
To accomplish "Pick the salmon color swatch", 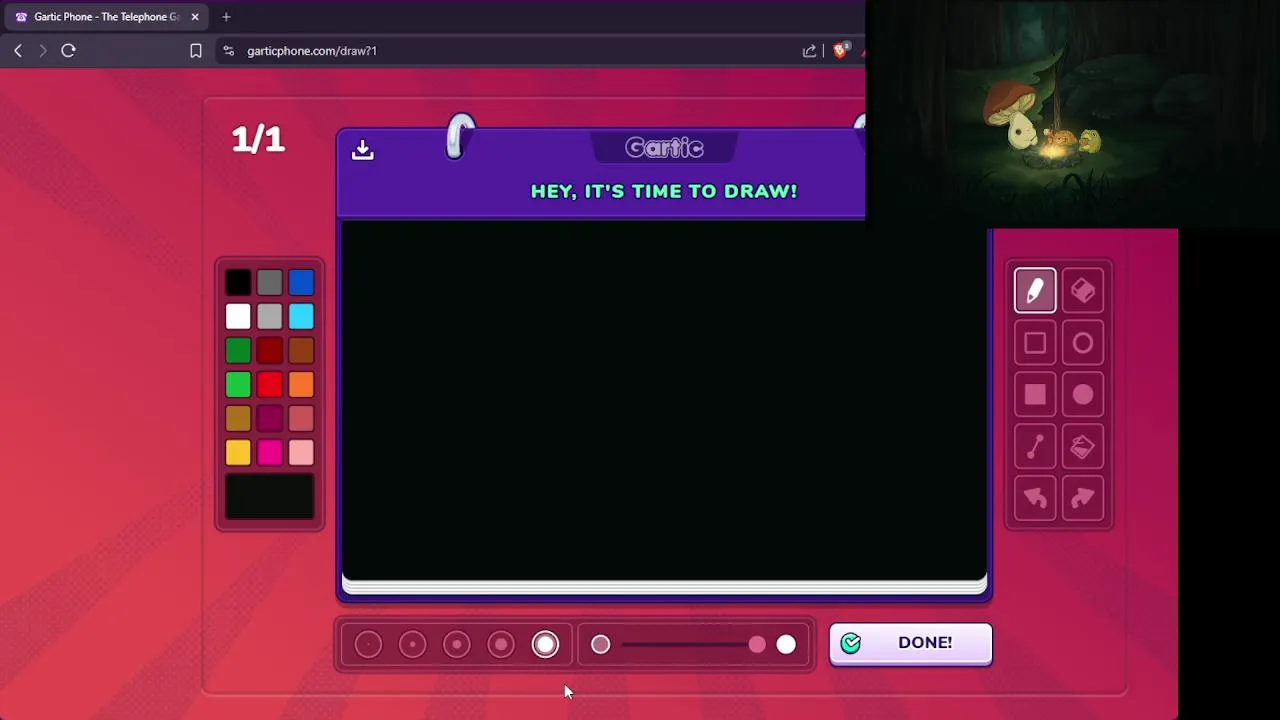I will (x=301, y=419).
